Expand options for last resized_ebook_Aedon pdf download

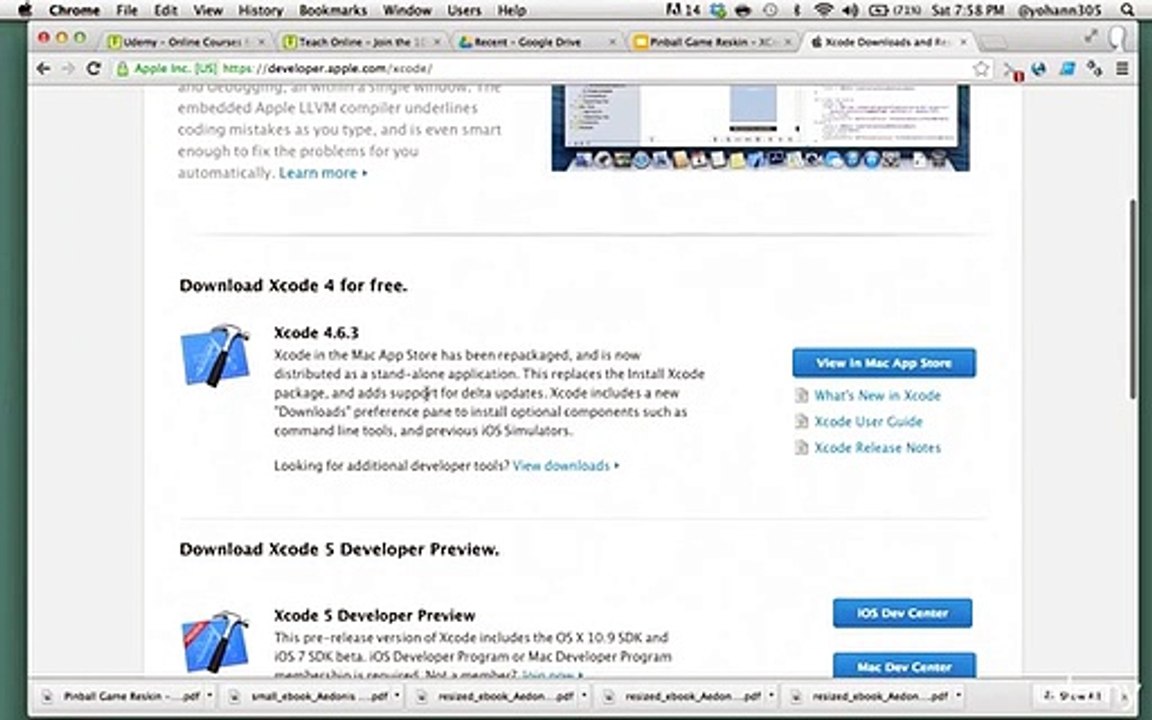(x=958, y=695)
